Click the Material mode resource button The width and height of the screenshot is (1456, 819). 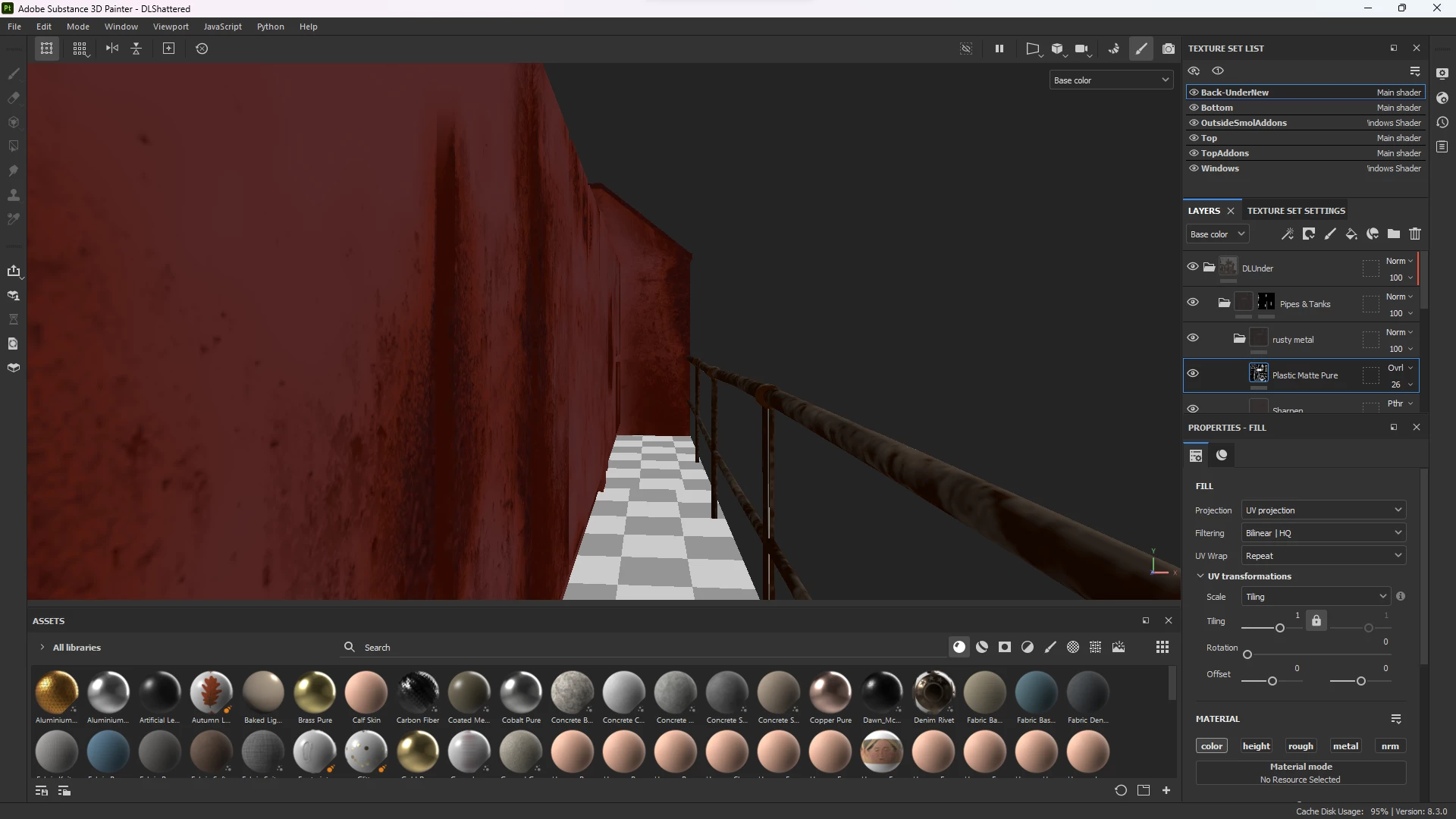(1301, 773)
